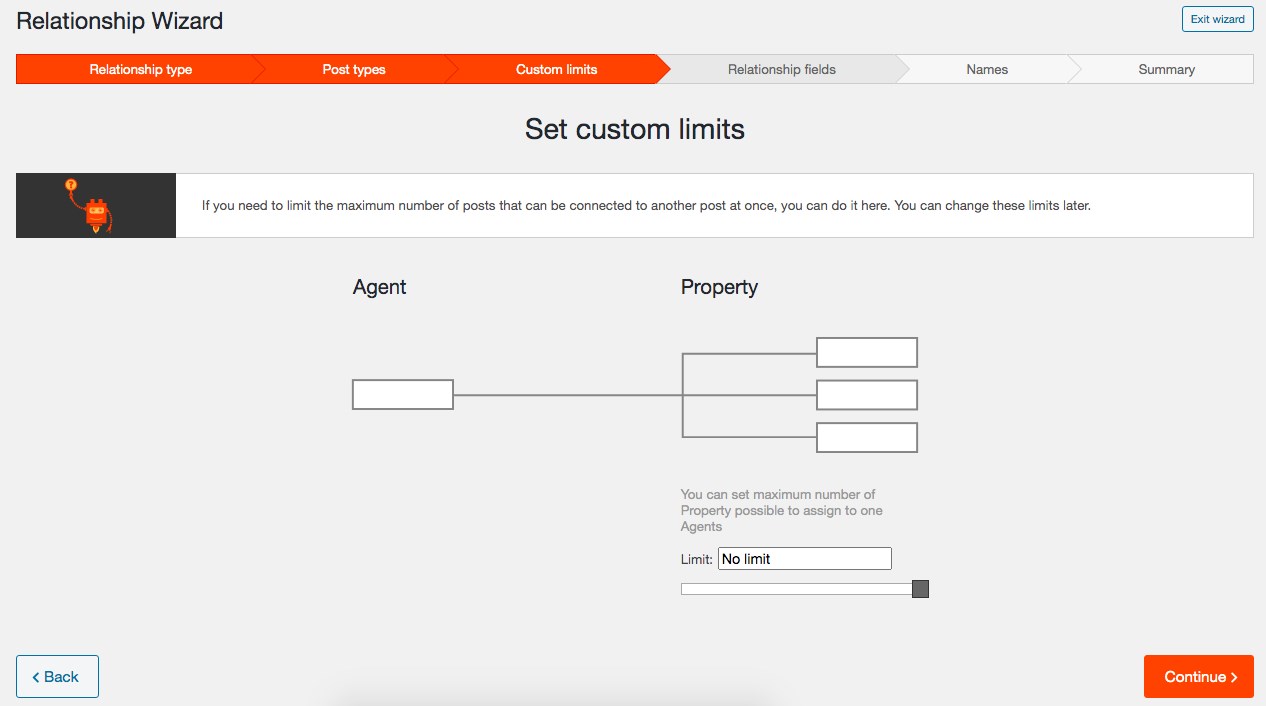Screen dimensions: 1266x706
Task: Select the Custom limits step
Action: (556, 69)
